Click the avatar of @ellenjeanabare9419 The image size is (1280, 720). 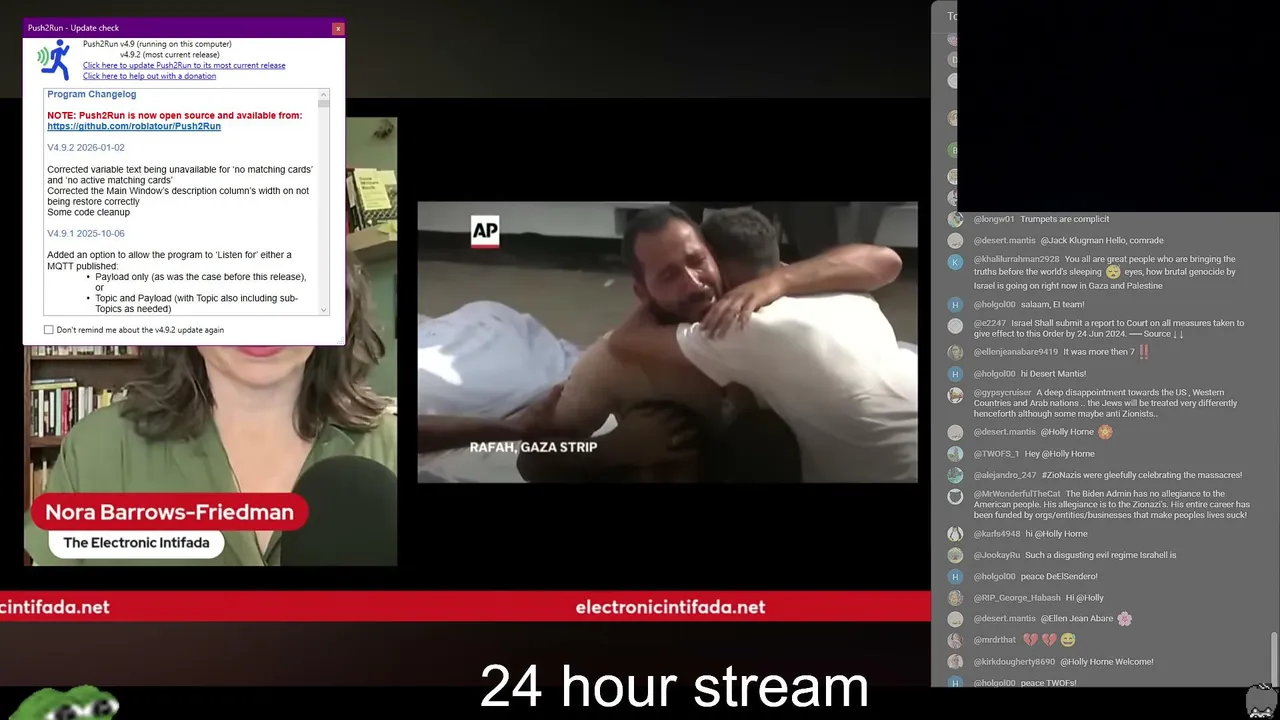[955, 352]
